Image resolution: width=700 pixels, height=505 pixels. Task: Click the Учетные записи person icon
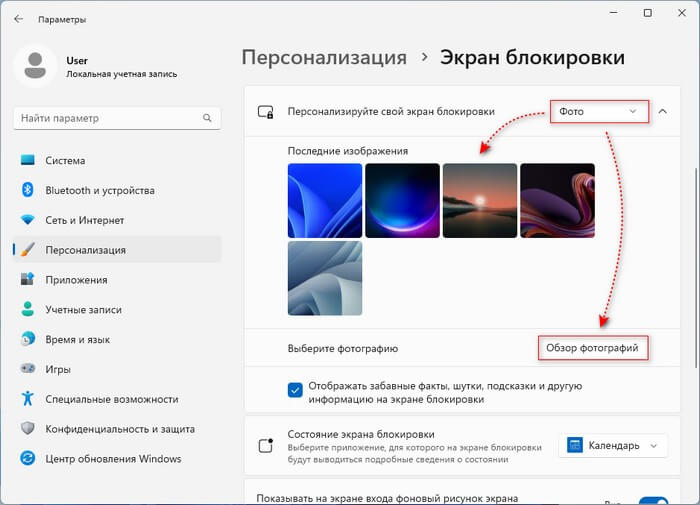(28, 309)
